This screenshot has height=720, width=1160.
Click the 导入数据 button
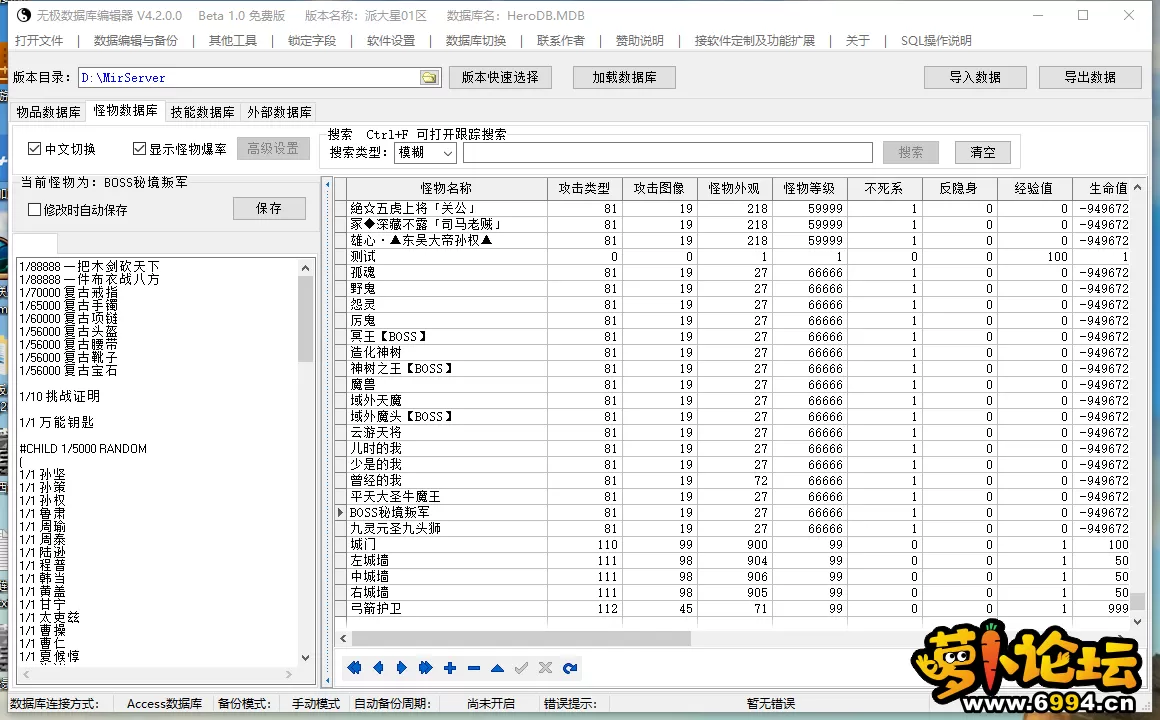(x=975, y=77)
